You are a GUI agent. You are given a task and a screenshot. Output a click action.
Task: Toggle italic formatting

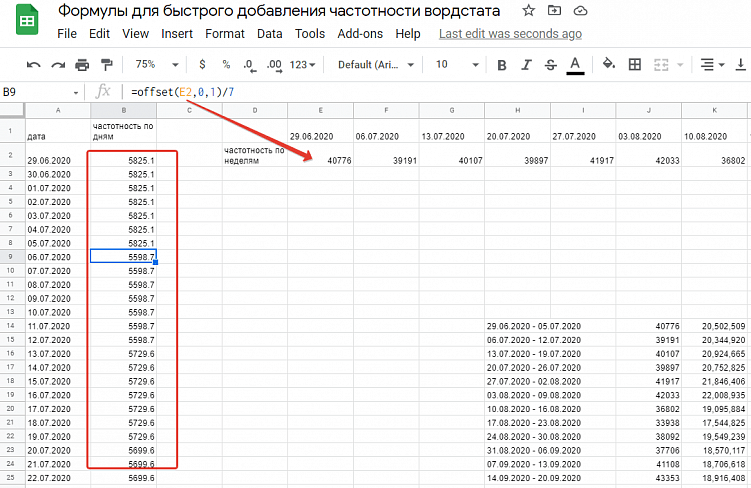point(526,65)
